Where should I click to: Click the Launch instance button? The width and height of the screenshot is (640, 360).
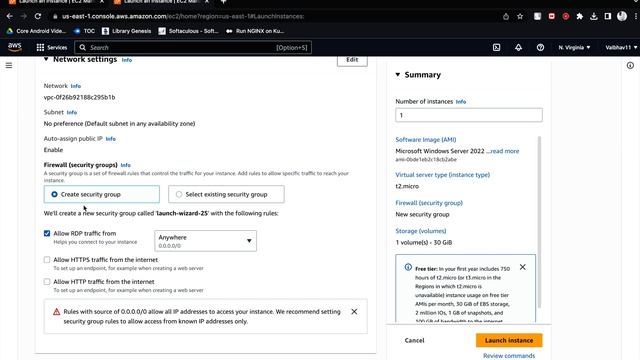click(509, 340)
